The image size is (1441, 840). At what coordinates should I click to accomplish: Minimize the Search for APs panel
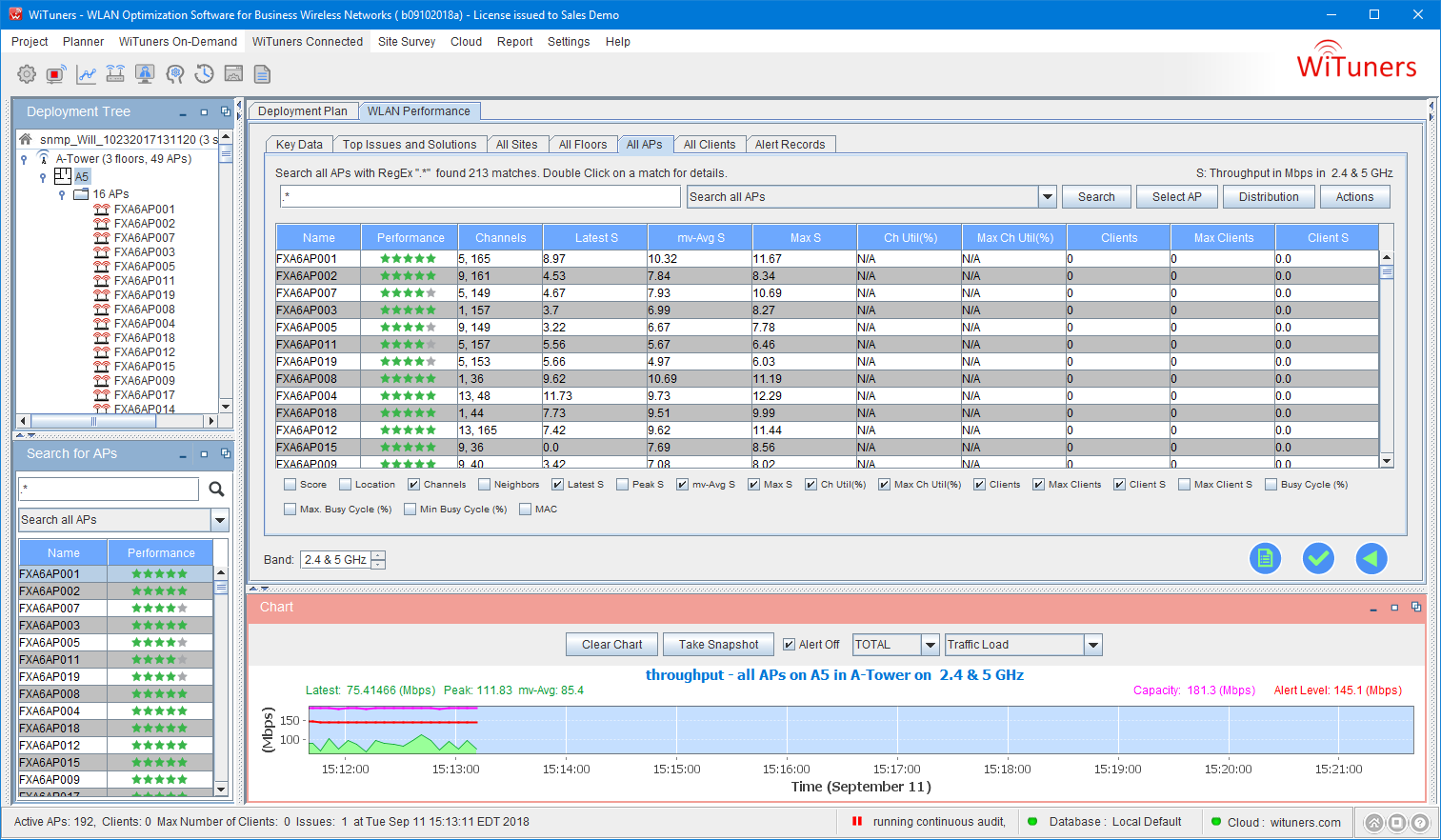point(183,455)
